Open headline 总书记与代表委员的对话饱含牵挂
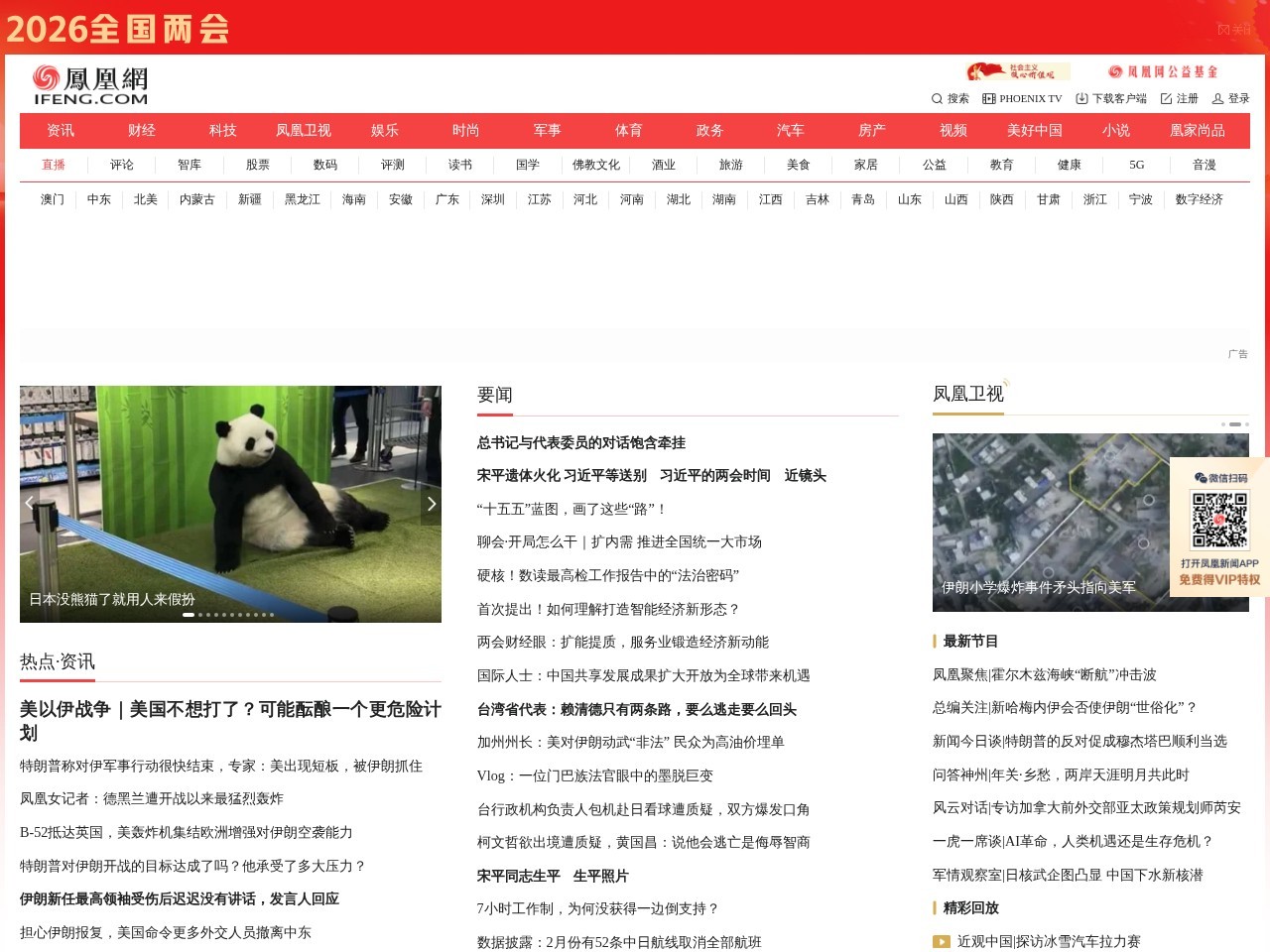The height and width of the screenshot is (952, 1270). (x=581, y=443)
